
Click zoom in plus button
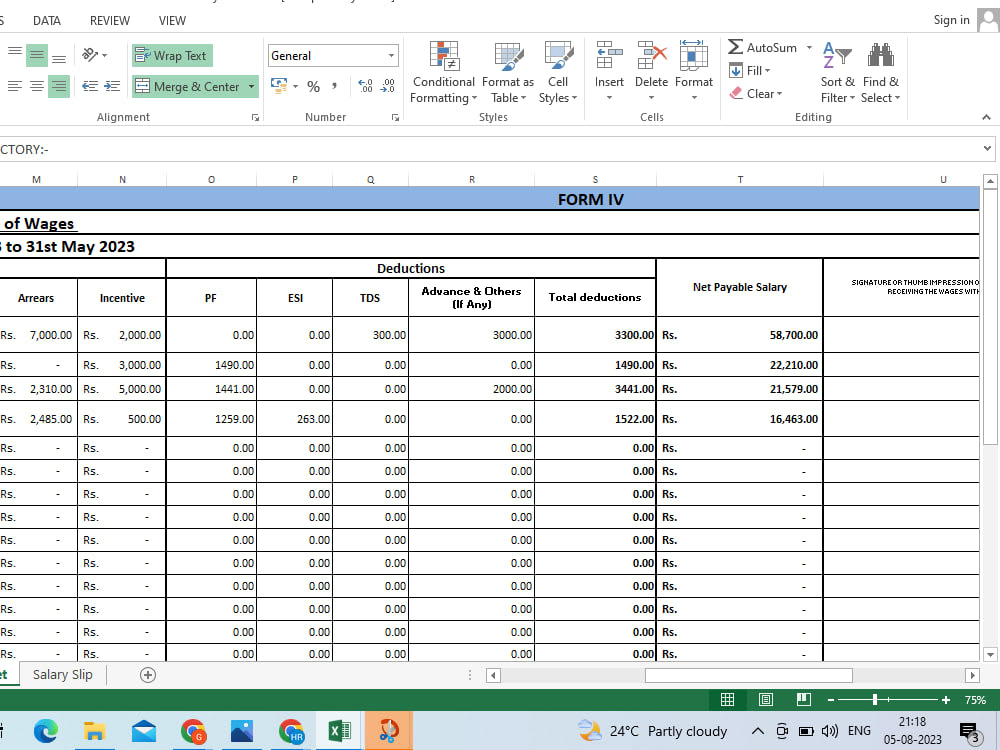click(x=946, y=700)
